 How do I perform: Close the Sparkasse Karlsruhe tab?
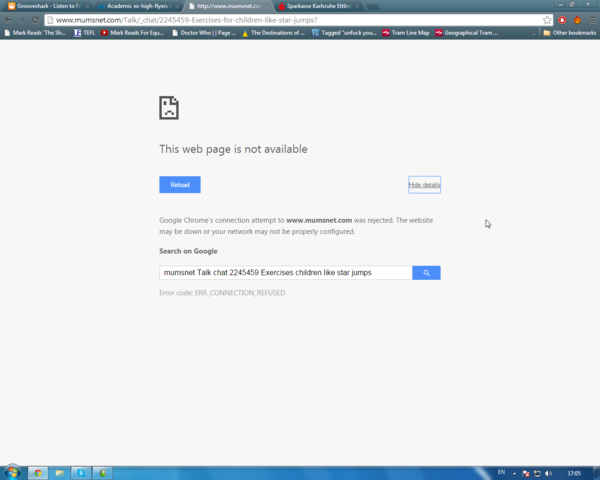click(x=357, y=7)
